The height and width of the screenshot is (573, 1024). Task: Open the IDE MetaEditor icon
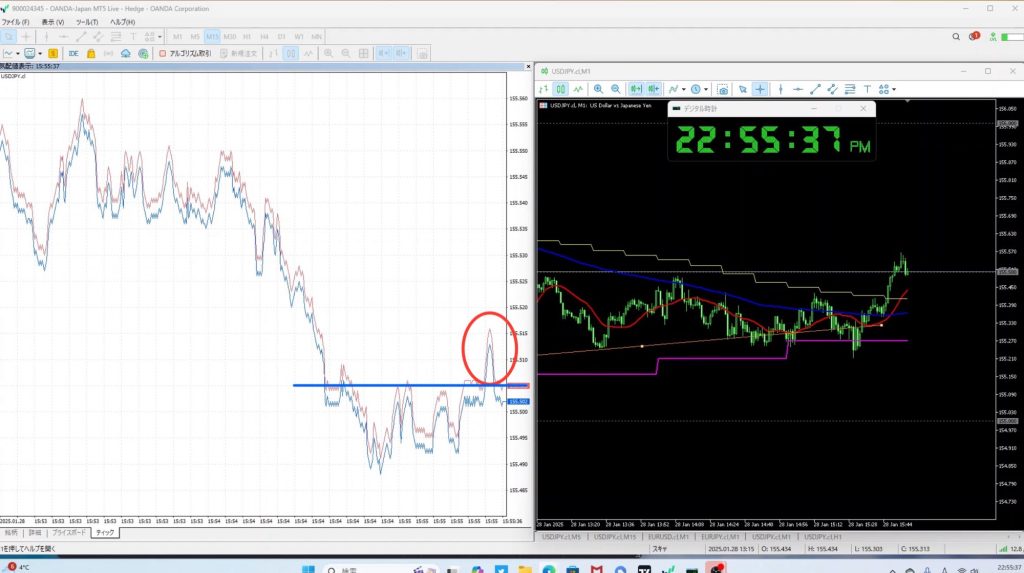[x=73, y=53]
